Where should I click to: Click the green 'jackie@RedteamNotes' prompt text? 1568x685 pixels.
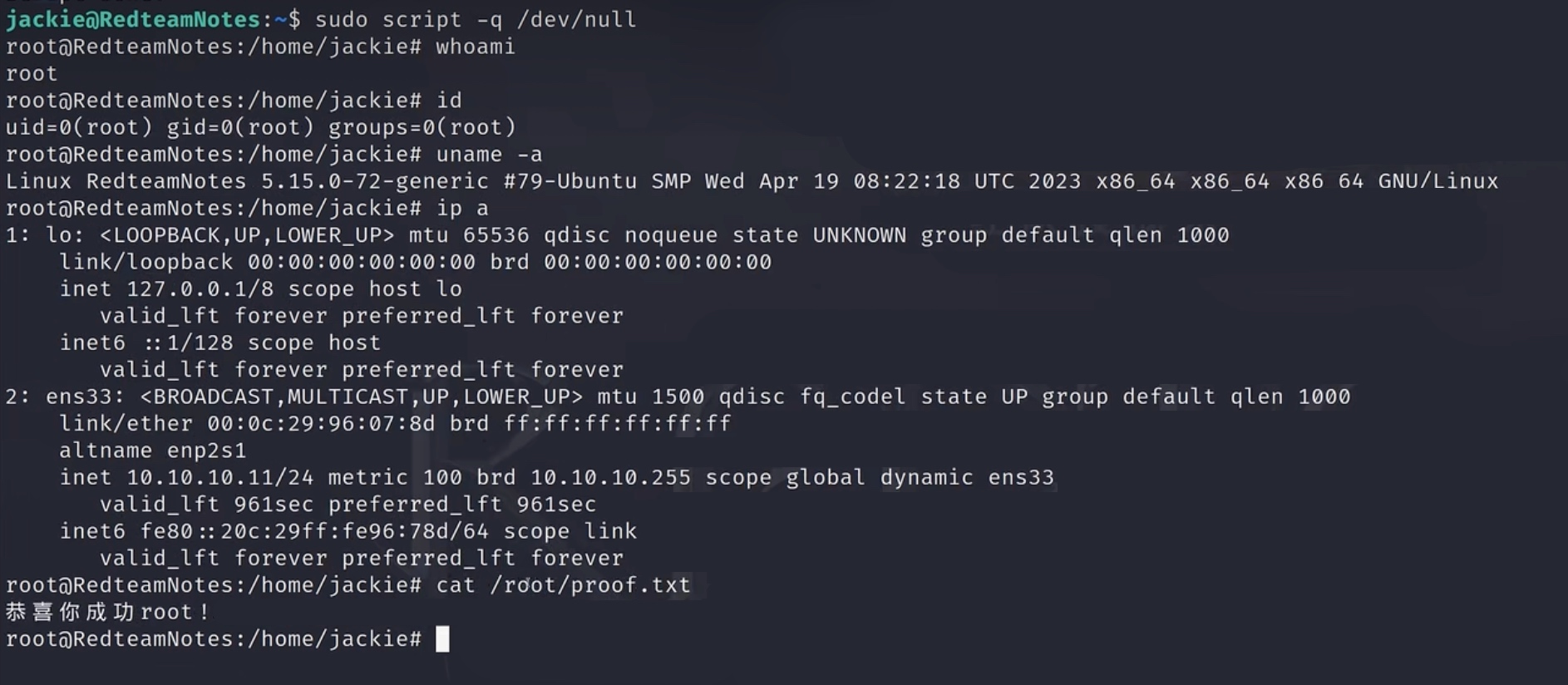[x=133, y=19]
